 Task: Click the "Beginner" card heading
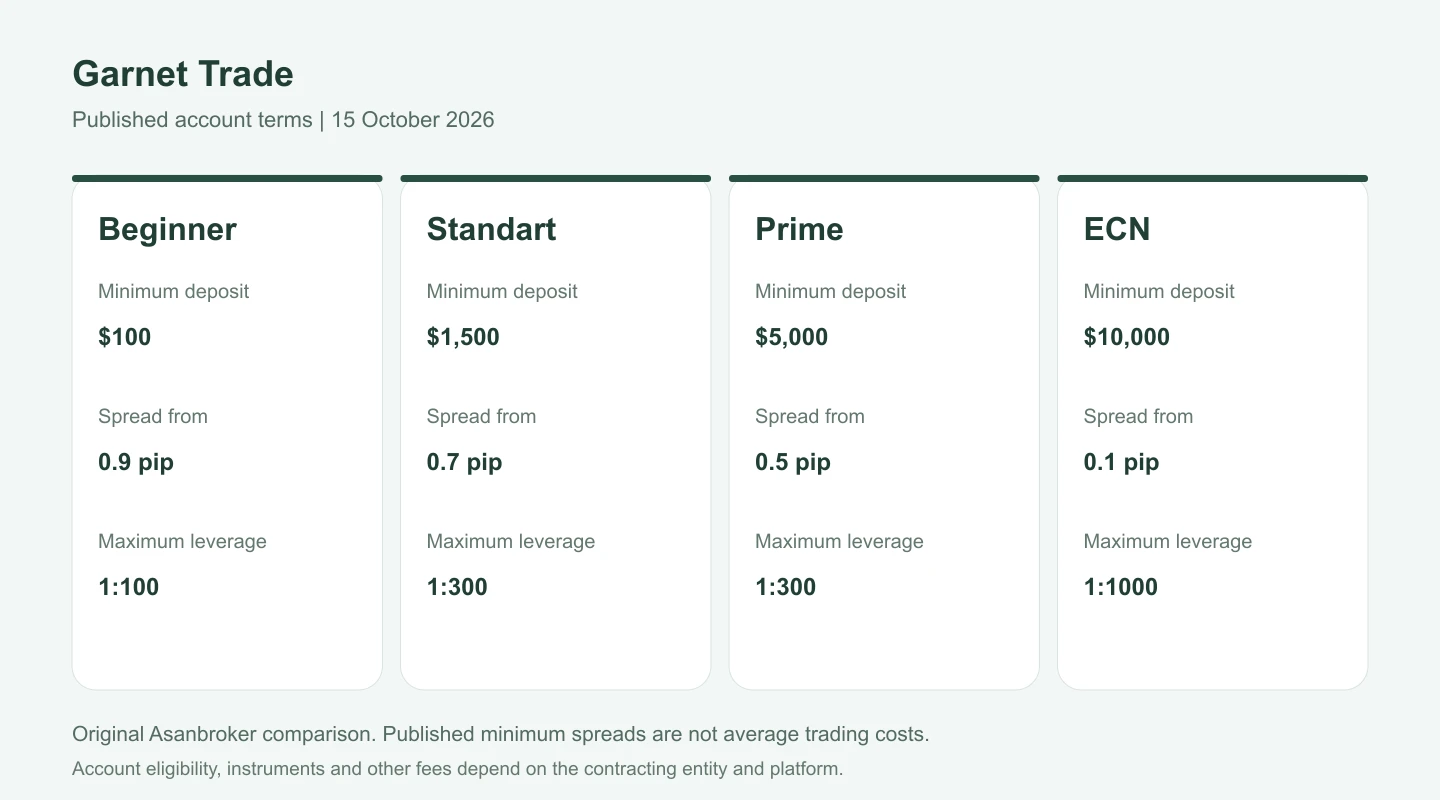coord(167,229)
